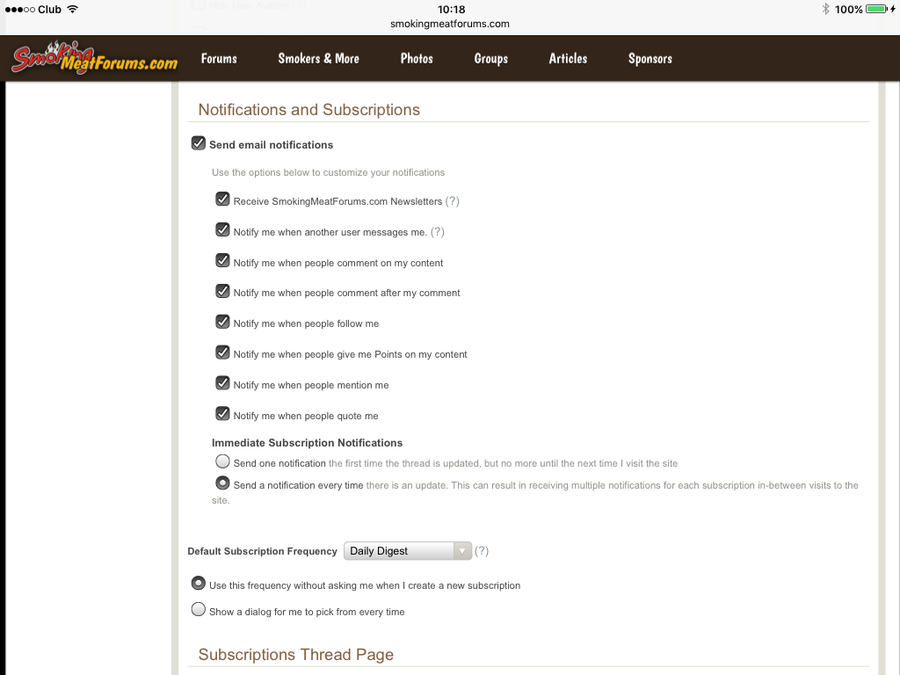Tap the battery icon in status bar
This screenshot has height=675, width=900.
pyautogui.click(x=876, y=9)
